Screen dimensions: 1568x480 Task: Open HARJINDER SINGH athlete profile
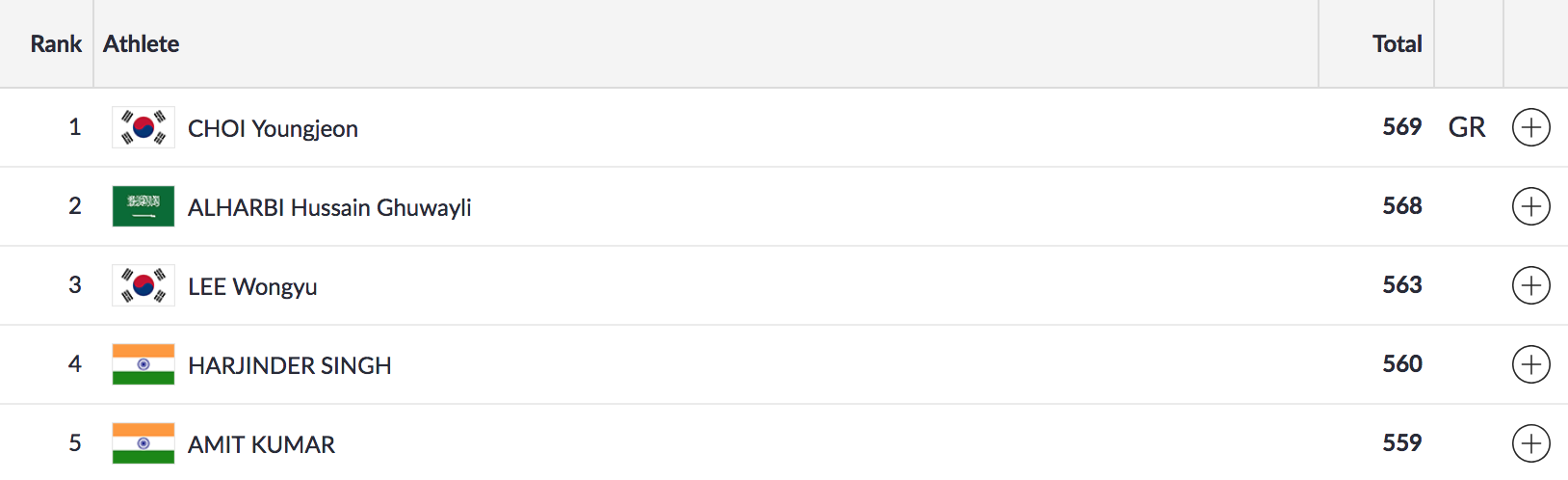(289, 365)
